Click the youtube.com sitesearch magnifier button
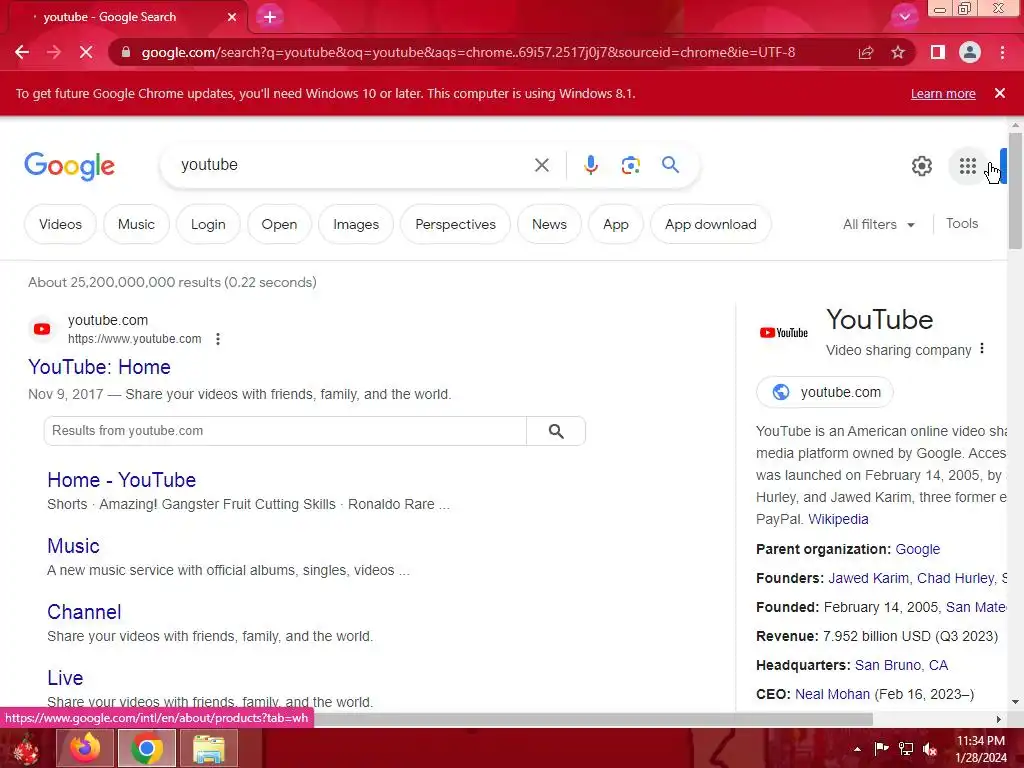 556,431
